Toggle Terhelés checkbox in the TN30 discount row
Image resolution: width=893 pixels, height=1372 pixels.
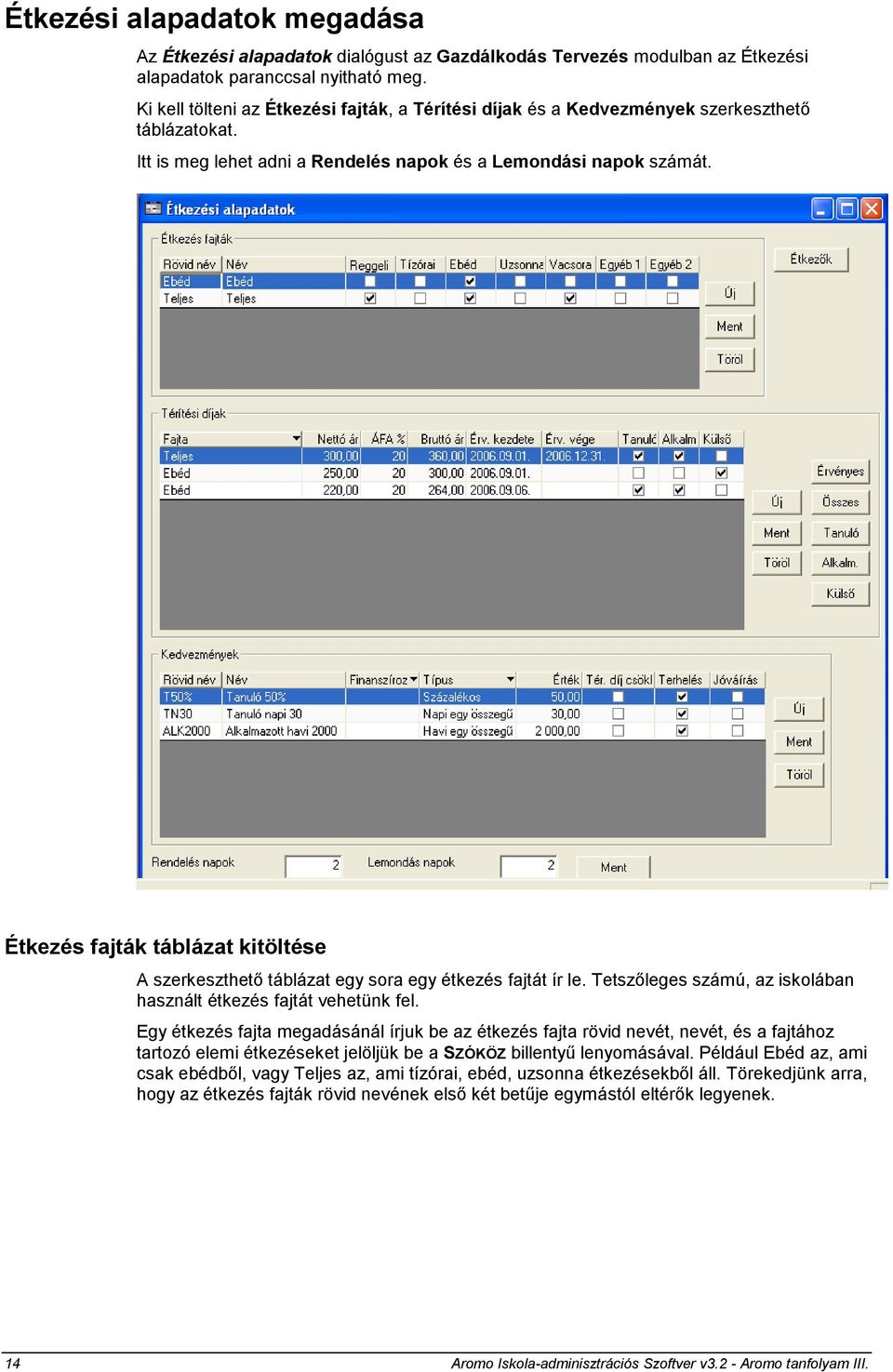[x=682, y=713]
